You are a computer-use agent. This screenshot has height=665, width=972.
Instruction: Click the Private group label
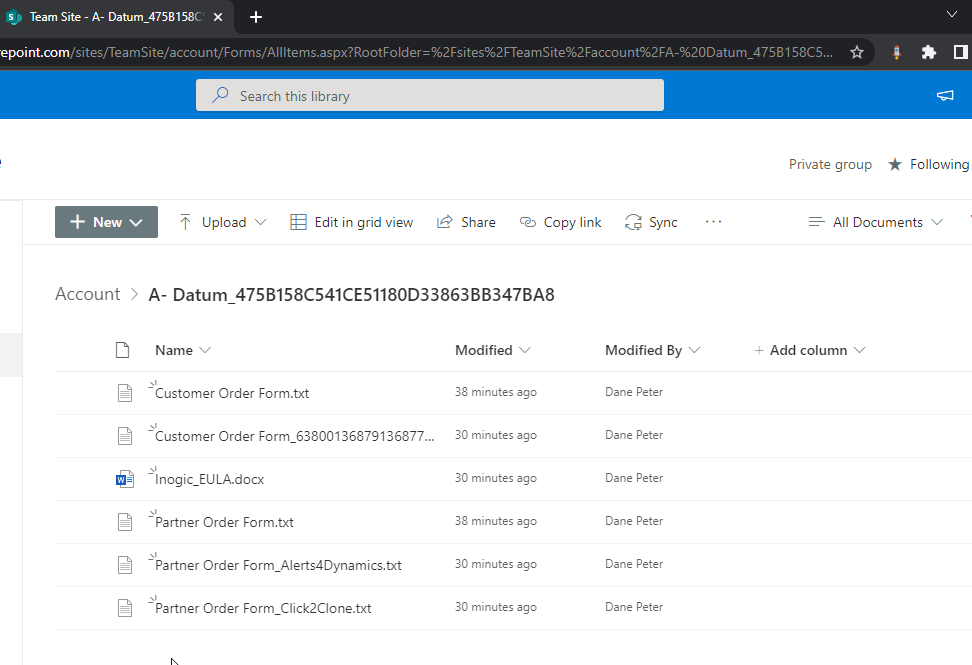click(x=830, y=164)
